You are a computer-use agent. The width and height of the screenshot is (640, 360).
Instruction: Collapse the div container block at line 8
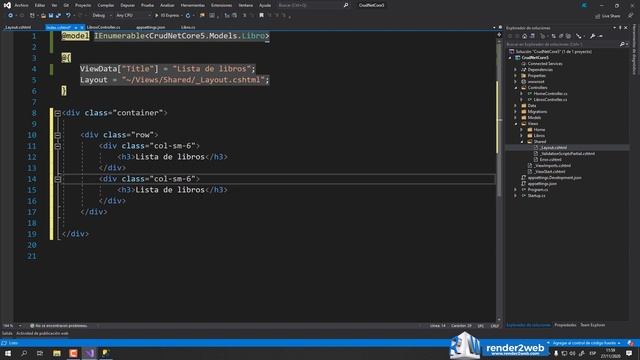pos(58,113)
